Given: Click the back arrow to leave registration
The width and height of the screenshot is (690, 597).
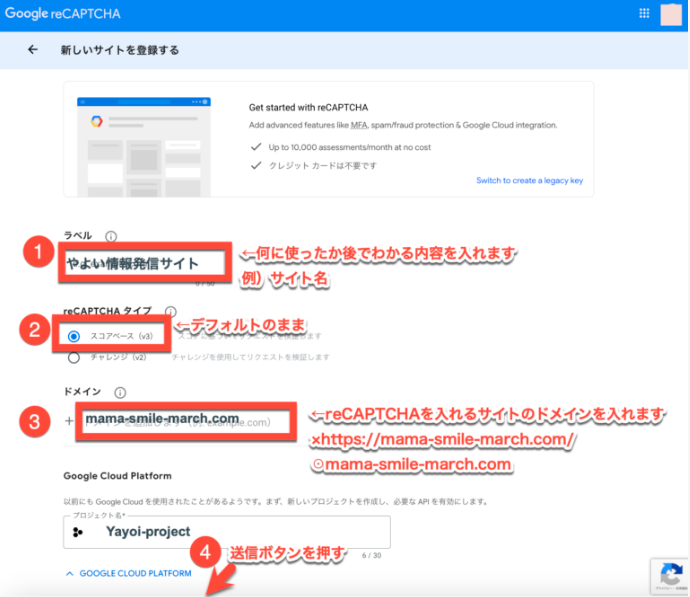Looking at the screenshot, I should (x=33, y=49).
